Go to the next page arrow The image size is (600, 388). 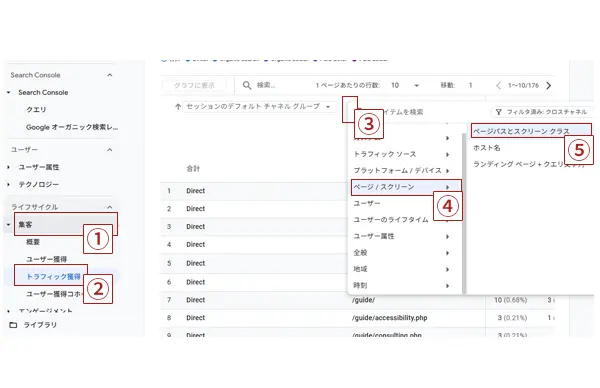(548, 85)
